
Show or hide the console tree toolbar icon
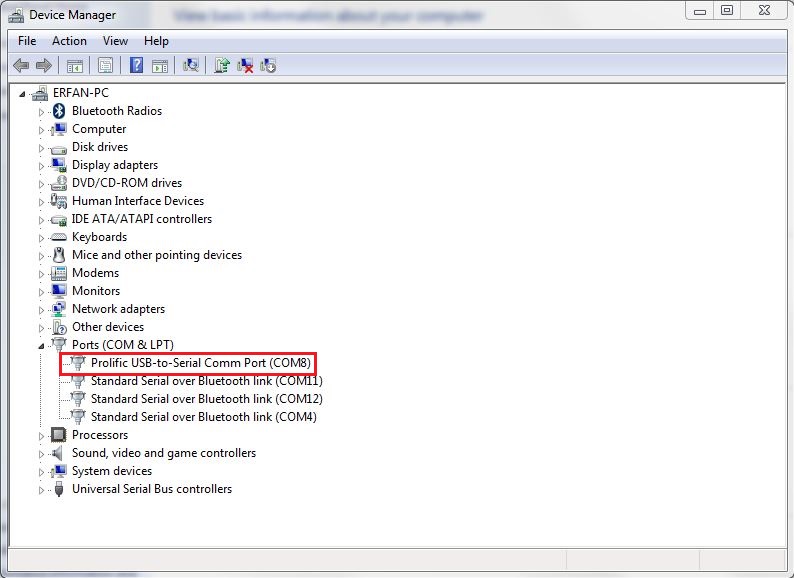click(x=74, y=65)
